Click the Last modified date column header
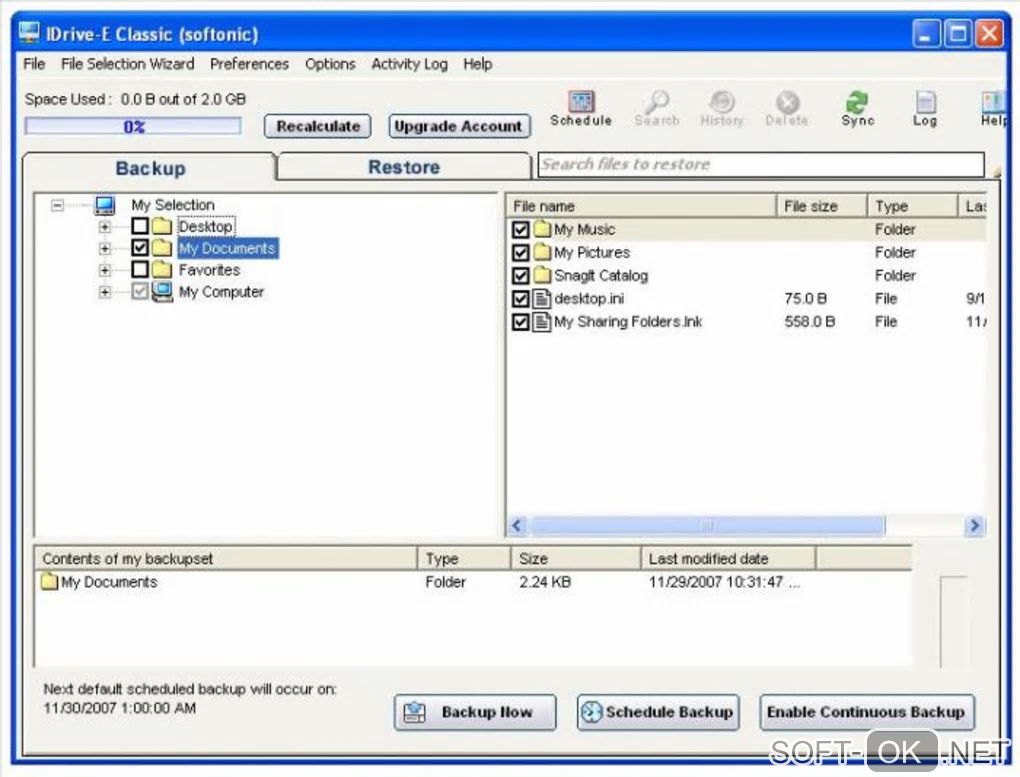Screen dimensions: 1020x777 tap(728, 558)
